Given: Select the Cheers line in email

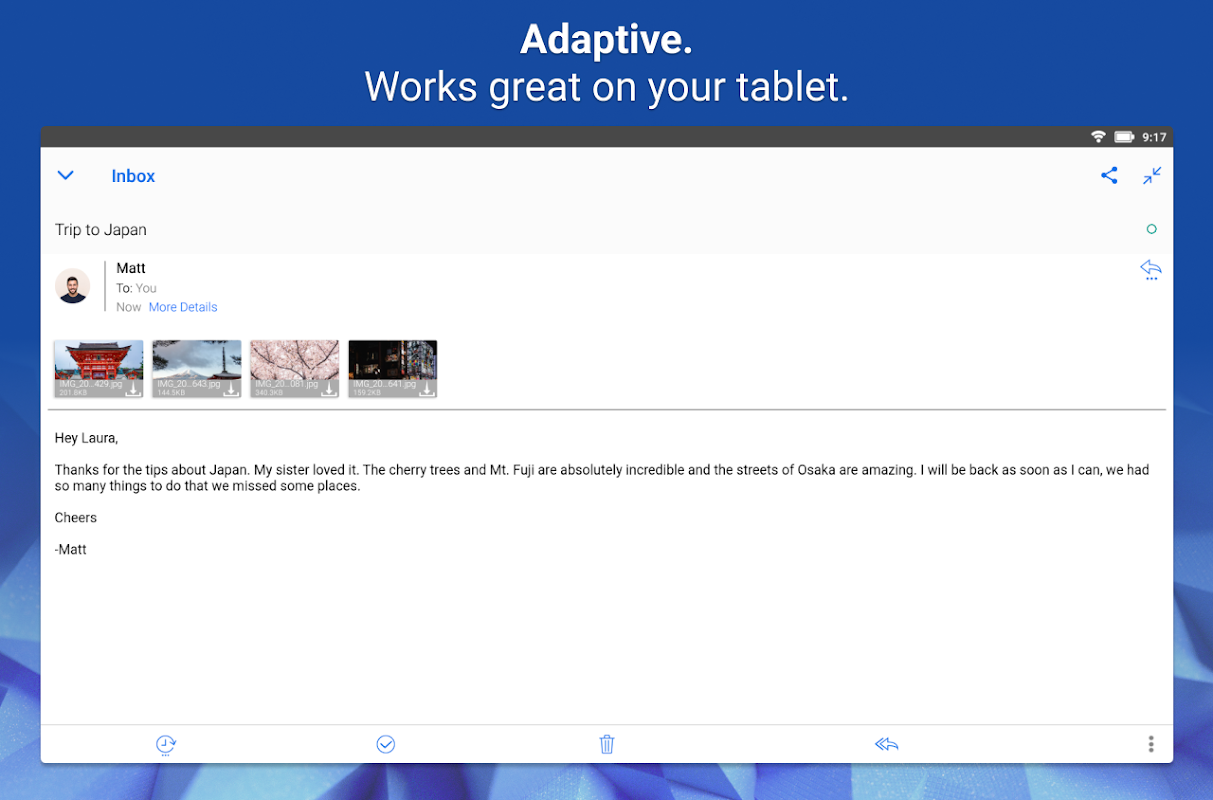Looking at the screenshot, I should tap(76, 518).
